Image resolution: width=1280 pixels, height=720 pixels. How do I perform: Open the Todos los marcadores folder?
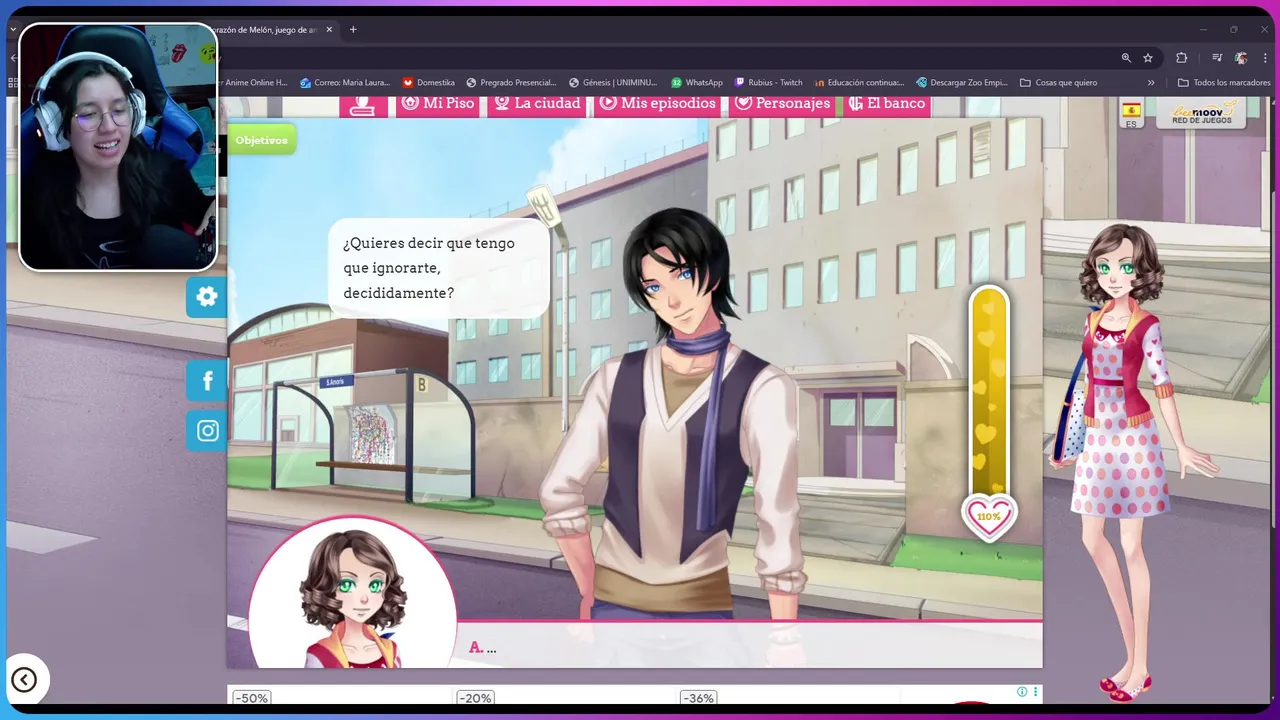(x=1224, y=82)
